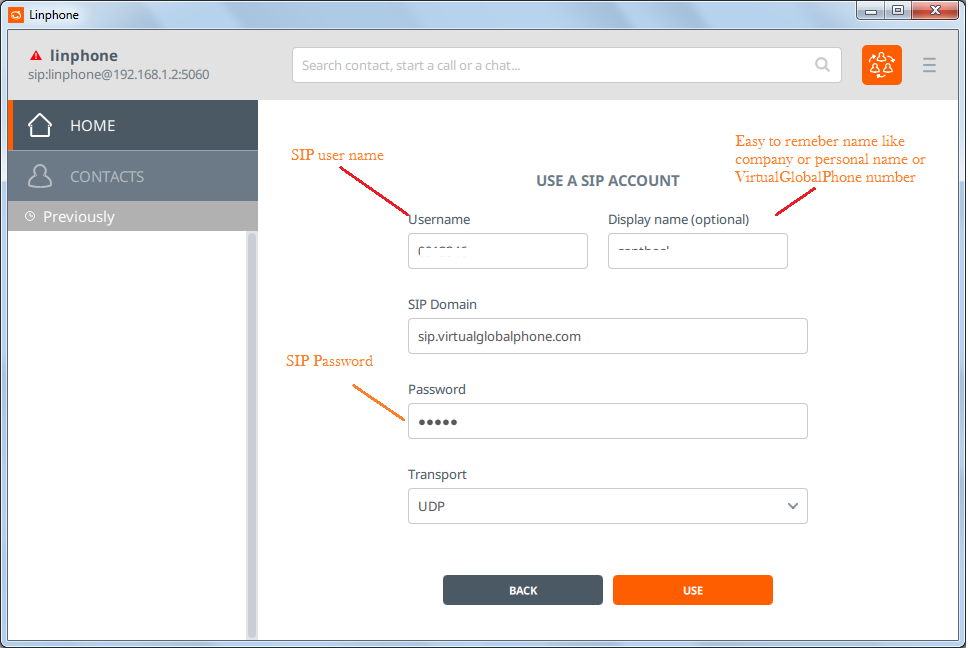
Task: Minimize the Linphone window
Action: (x=870, y=11)
